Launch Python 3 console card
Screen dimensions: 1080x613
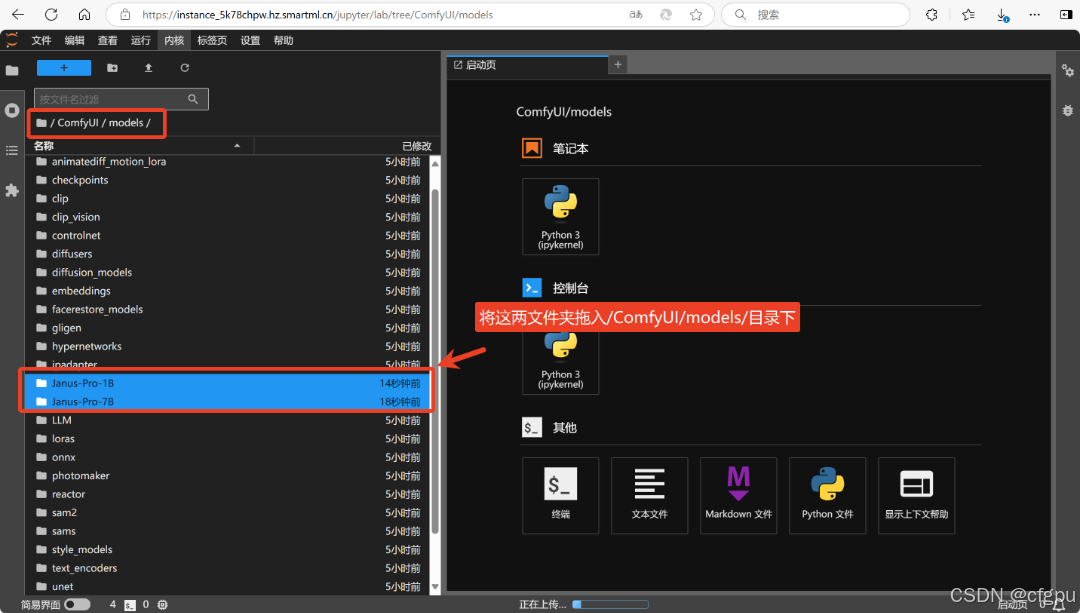click(561, 358)
